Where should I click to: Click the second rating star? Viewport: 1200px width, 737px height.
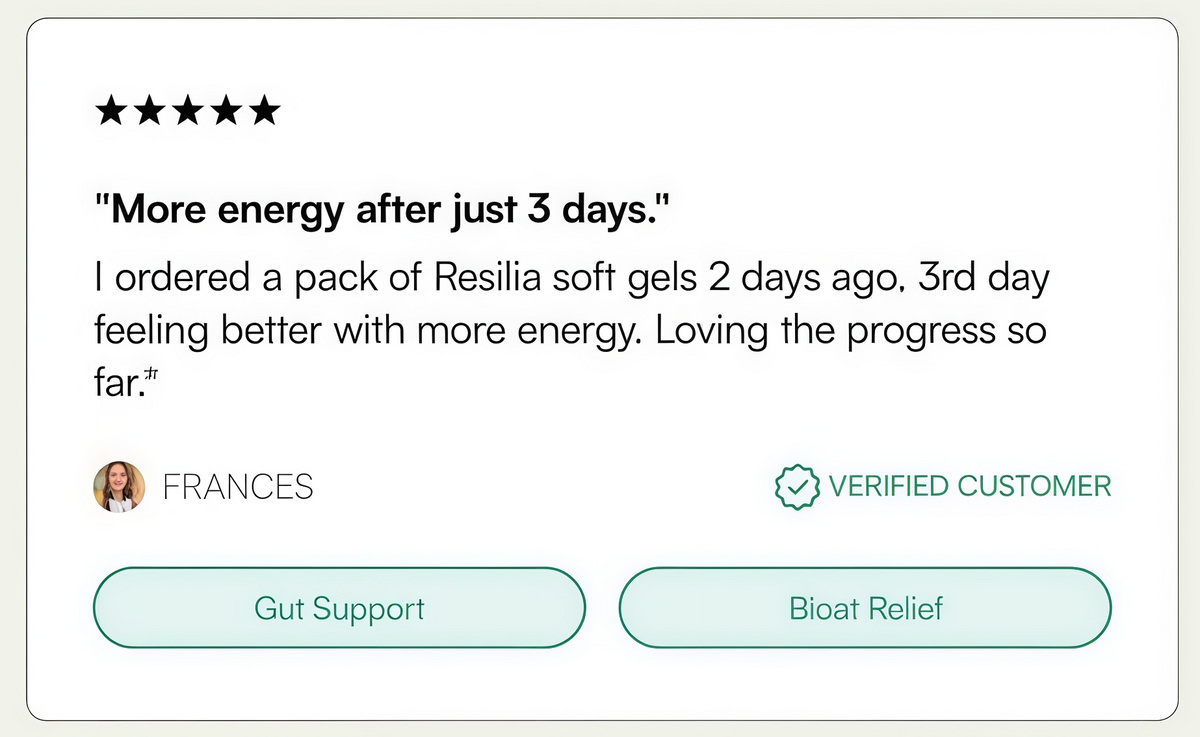(x=148, y=110)
